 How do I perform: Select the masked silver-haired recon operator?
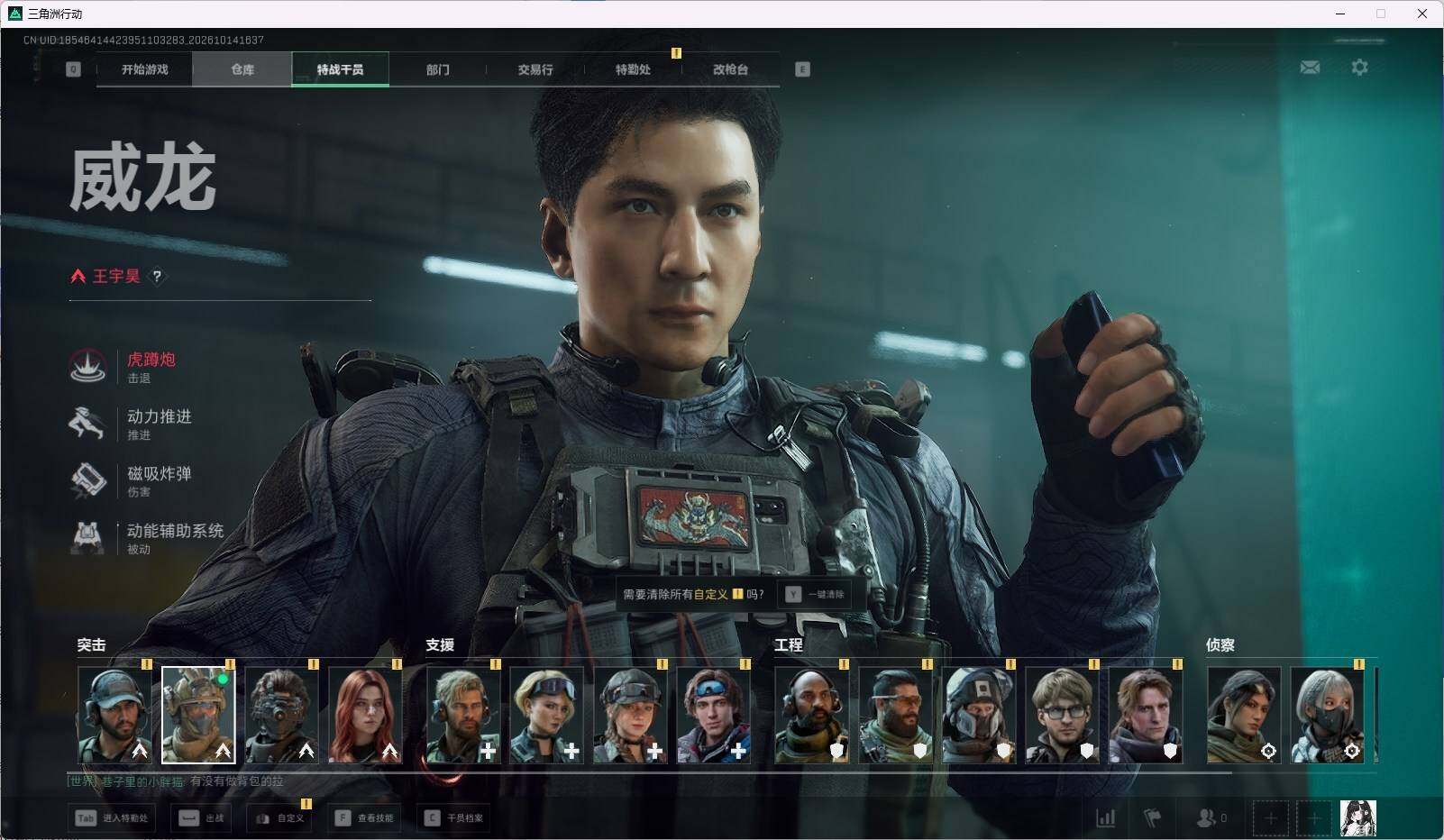click(1326, 716)
